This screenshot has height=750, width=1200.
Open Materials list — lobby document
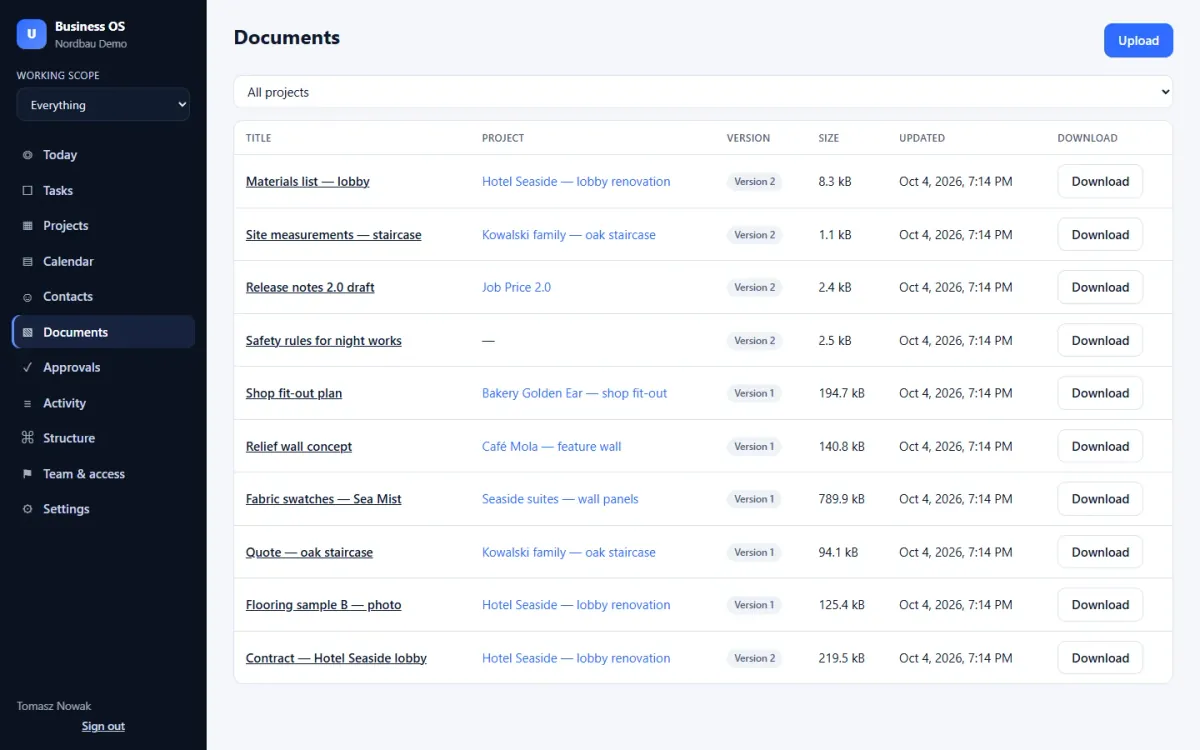pos(308,182)
